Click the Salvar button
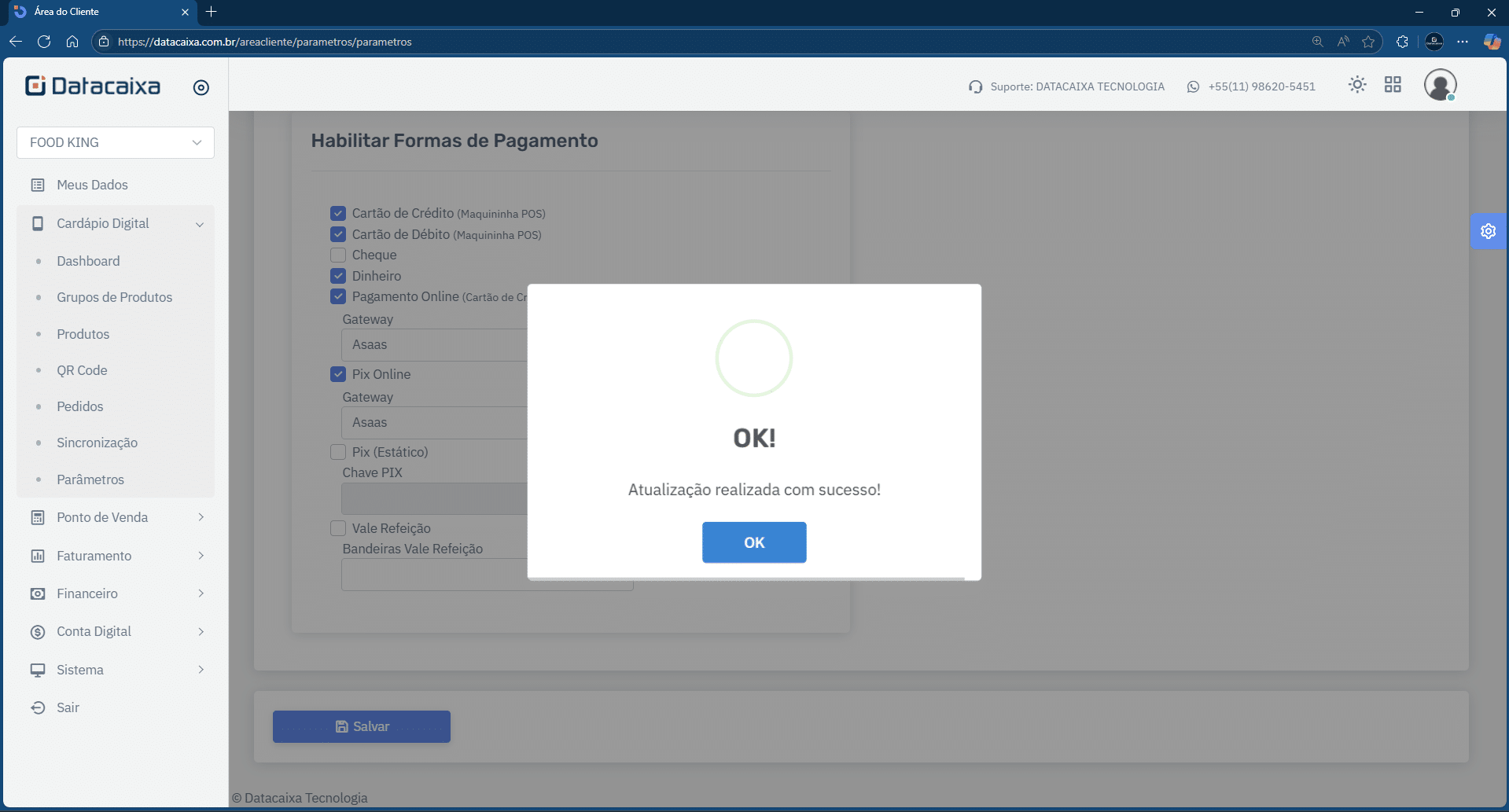Screen dimensions: 1509x812 362,726
